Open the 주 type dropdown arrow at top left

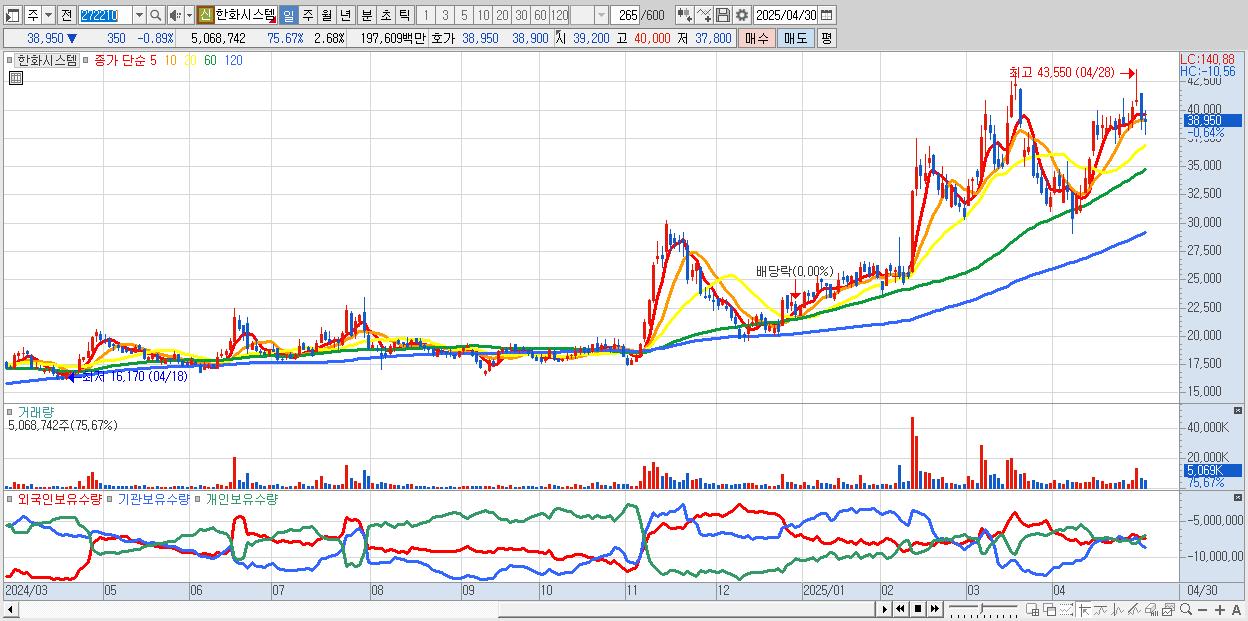click(48, 15)
